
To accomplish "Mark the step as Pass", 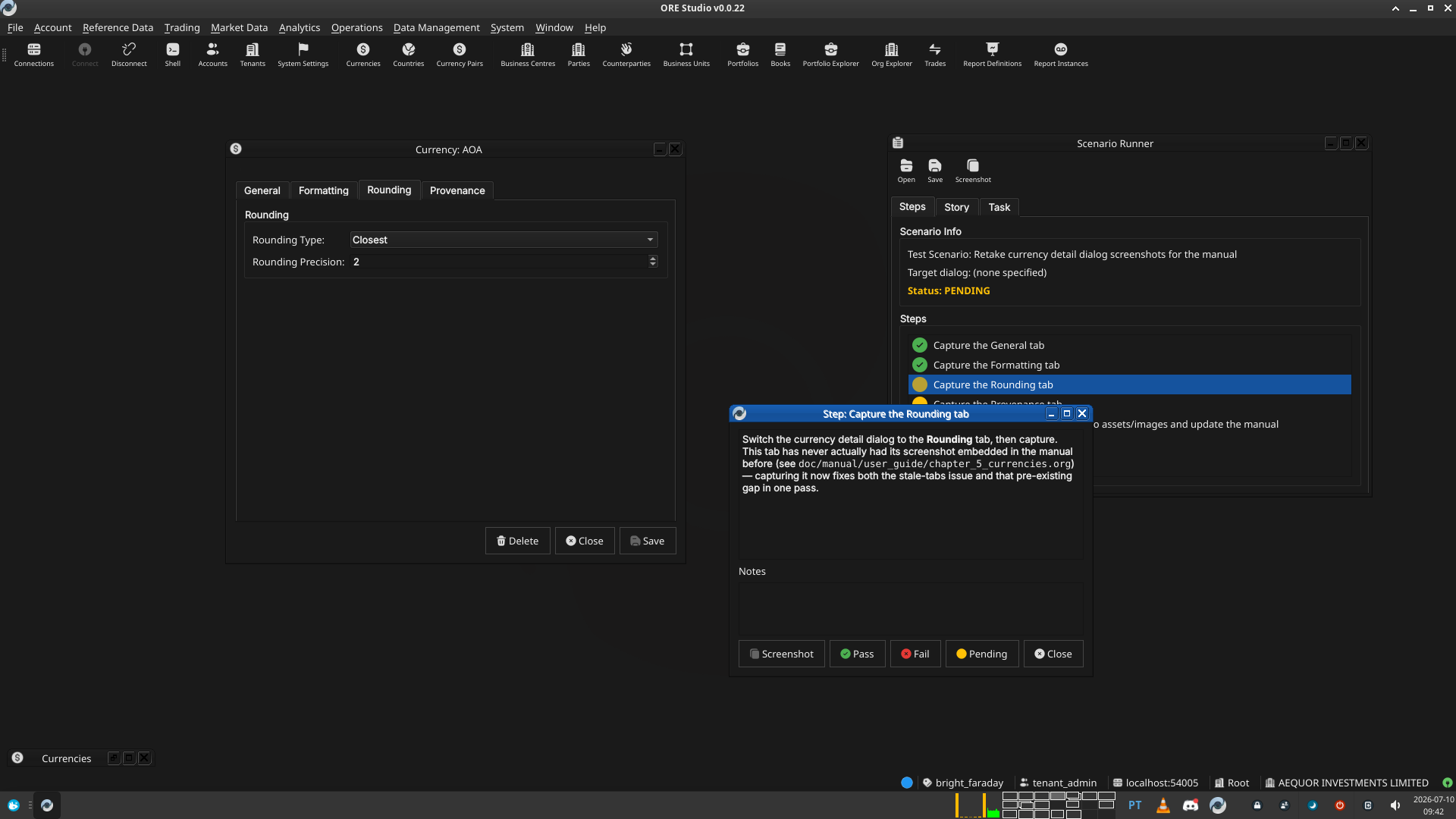I will click(857, 654).
